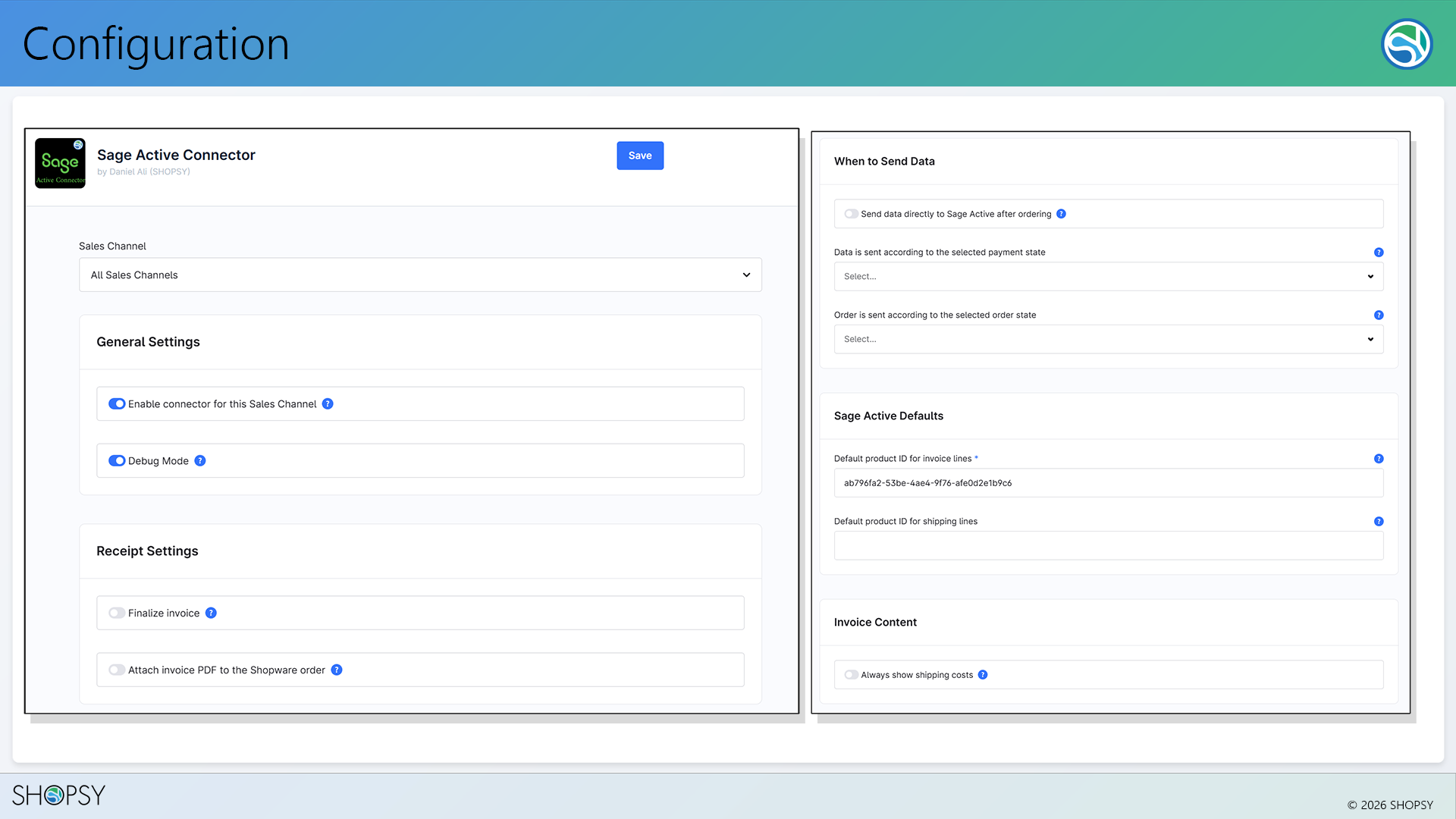The width and height of the screenshot is (1456, 819).
Task: Click the When to Send Data heading
Action: (x=884, y=162)
